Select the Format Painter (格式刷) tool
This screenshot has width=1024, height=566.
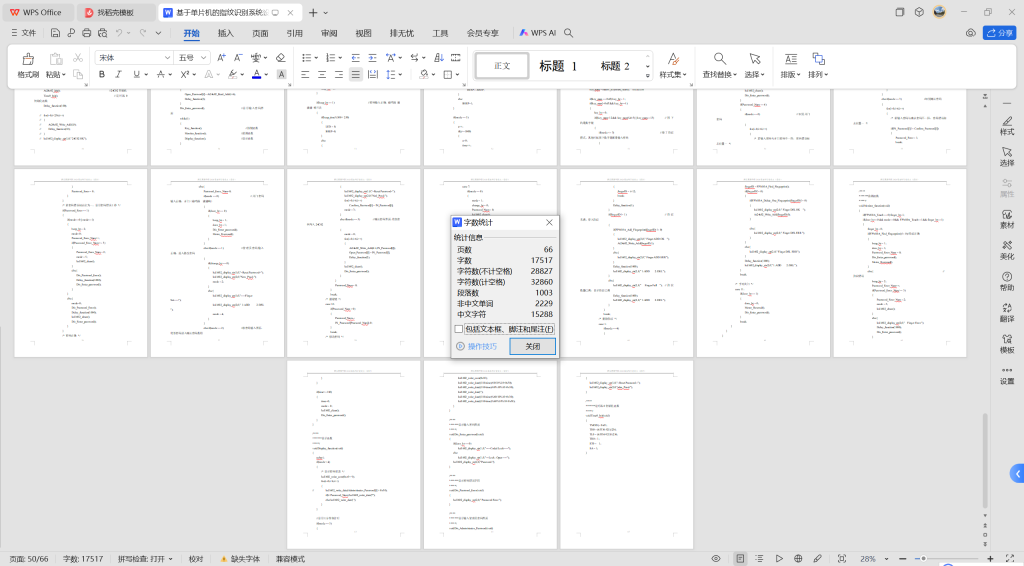pos(27,65)
